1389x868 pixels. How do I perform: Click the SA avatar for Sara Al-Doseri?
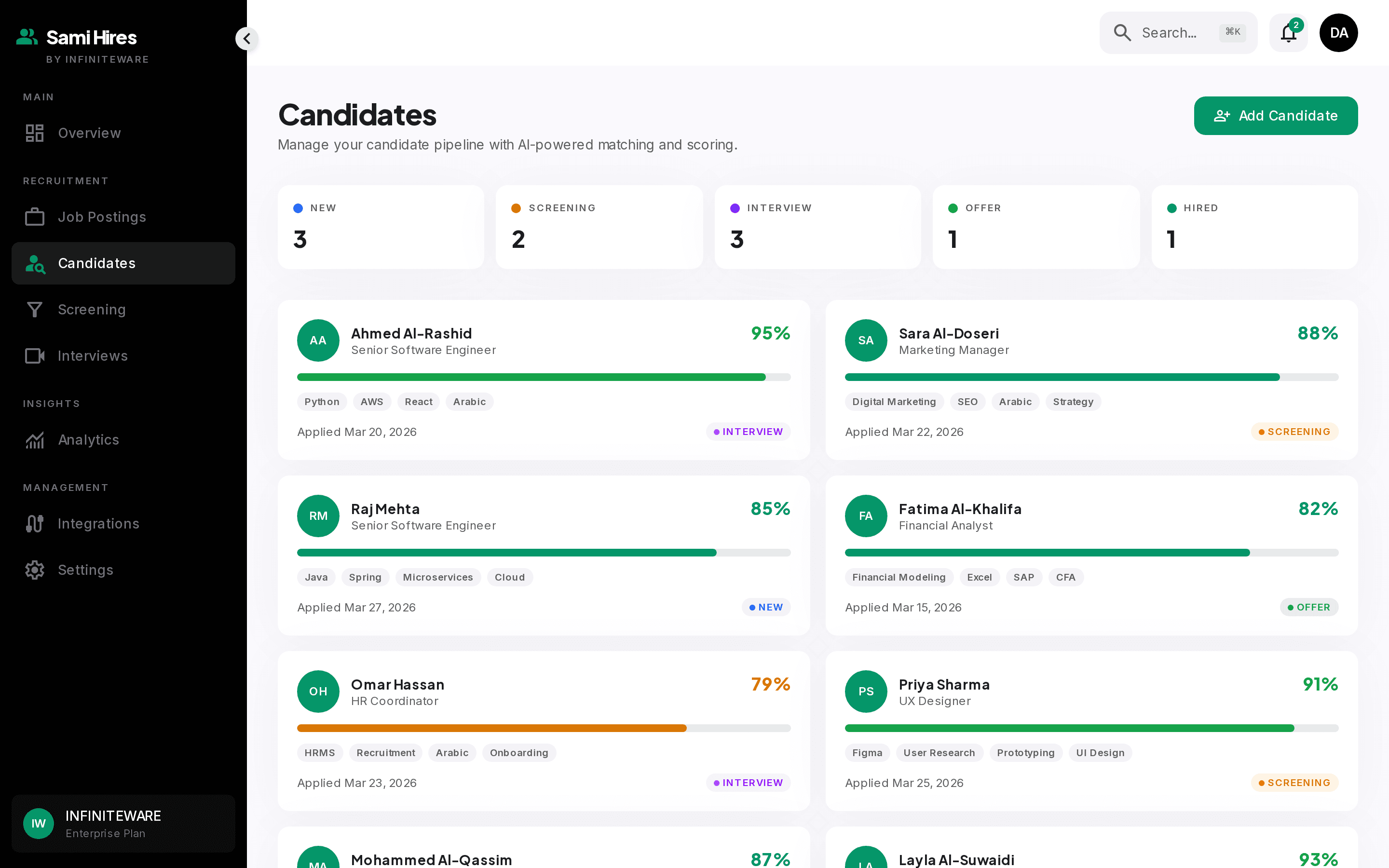pos(866,340)
